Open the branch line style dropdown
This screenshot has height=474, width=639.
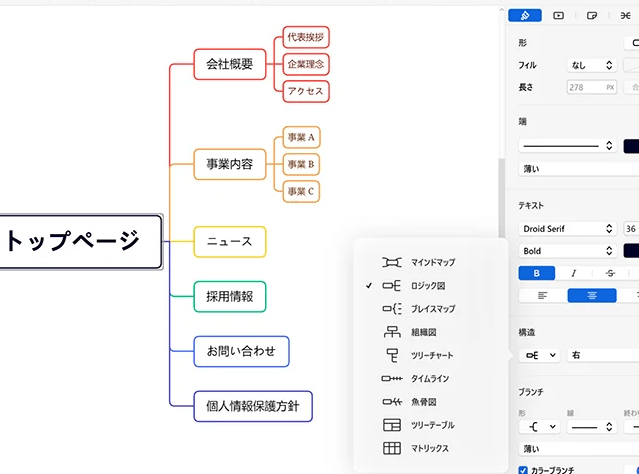click(592, 427)
